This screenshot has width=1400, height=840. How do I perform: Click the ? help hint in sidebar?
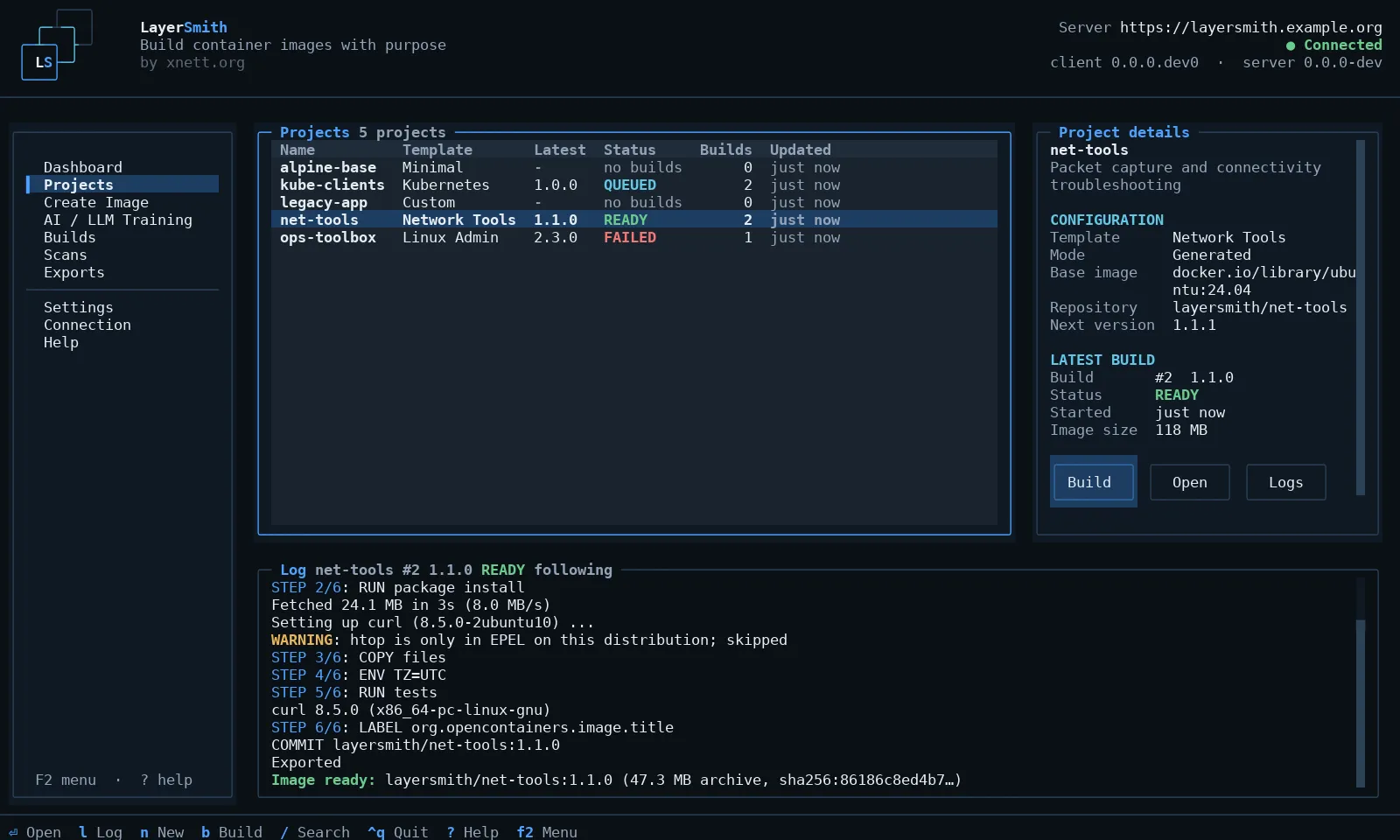[166, 780]
